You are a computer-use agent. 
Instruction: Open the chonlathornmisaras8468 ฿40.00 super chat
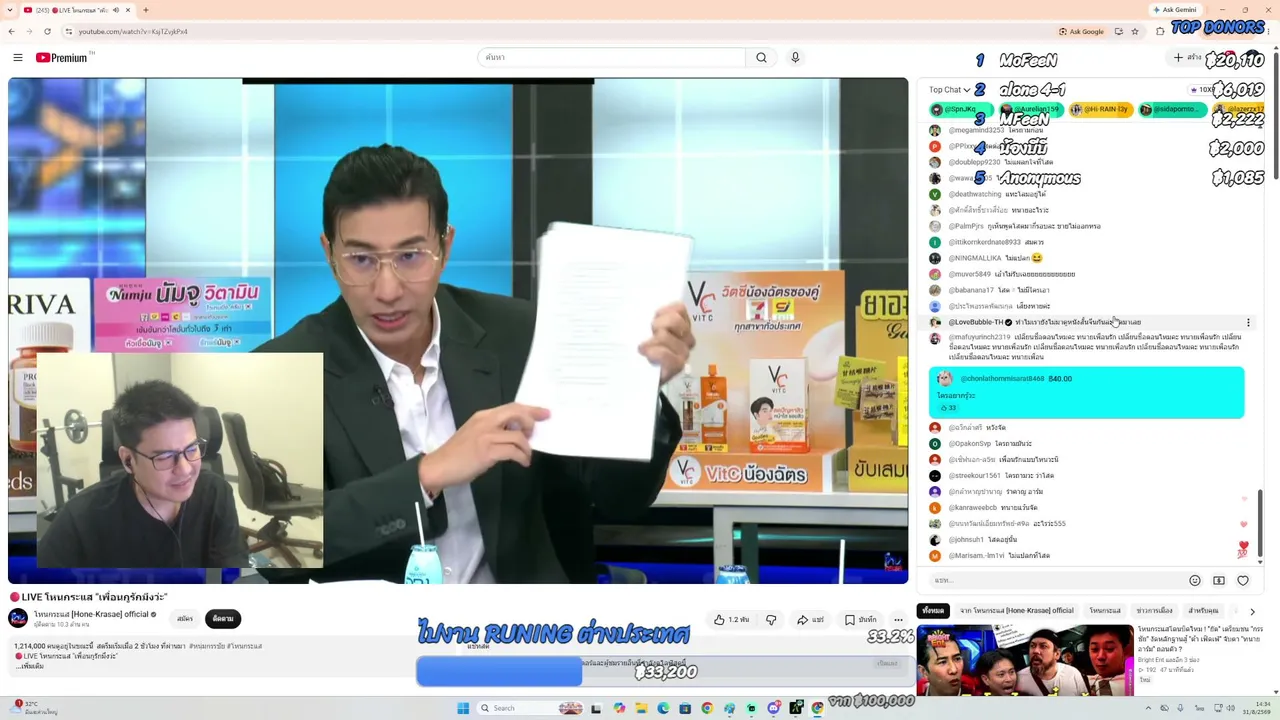pyautogui.click(x=1086, y=392)
